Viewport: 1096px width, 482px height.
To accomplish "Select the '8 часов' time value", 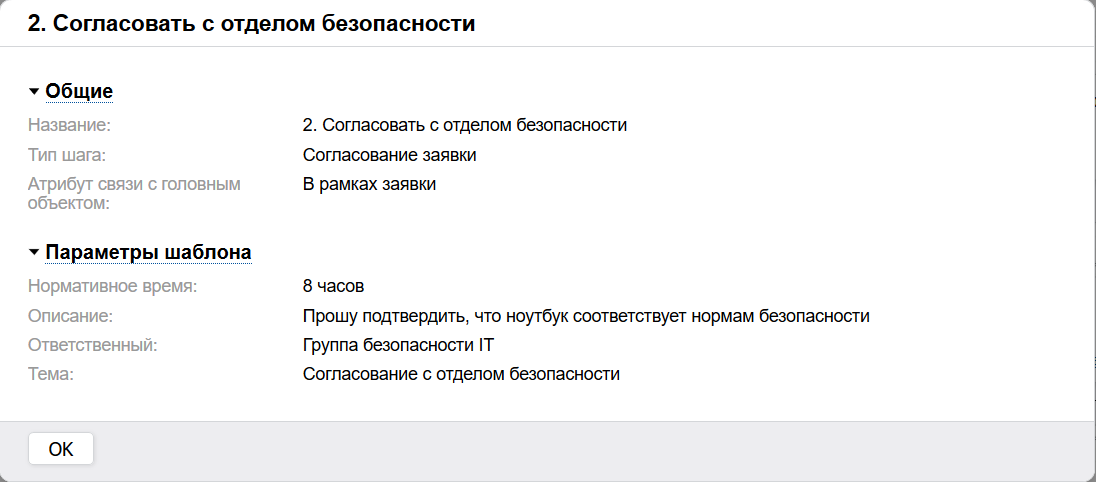I will pyautogui.click(x=333, y=287).
